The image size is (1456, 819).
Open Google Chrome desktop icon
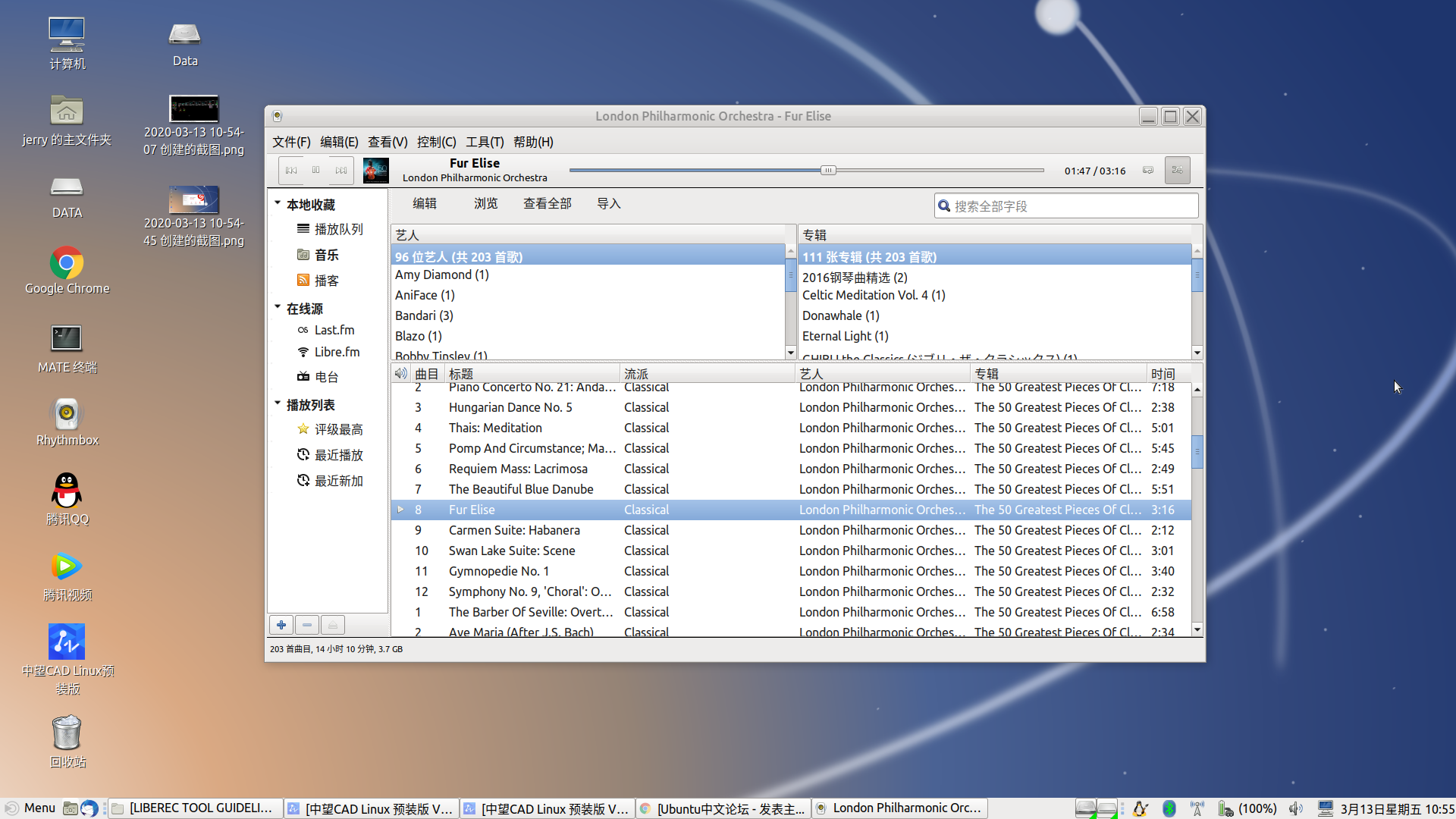(x=67, y=271)
